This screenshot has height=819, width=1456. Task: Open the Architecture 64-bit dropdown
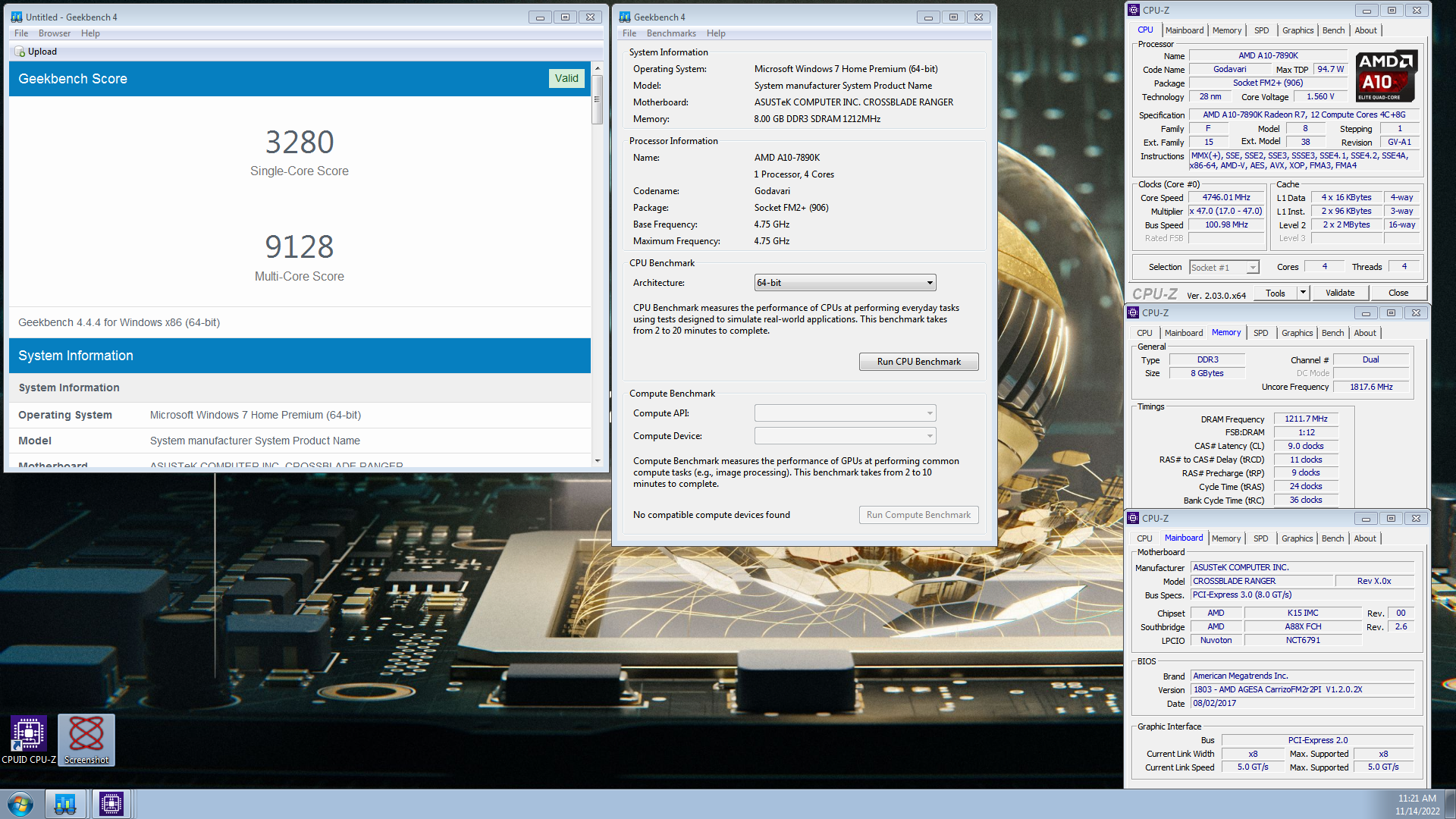click(845, 283)
